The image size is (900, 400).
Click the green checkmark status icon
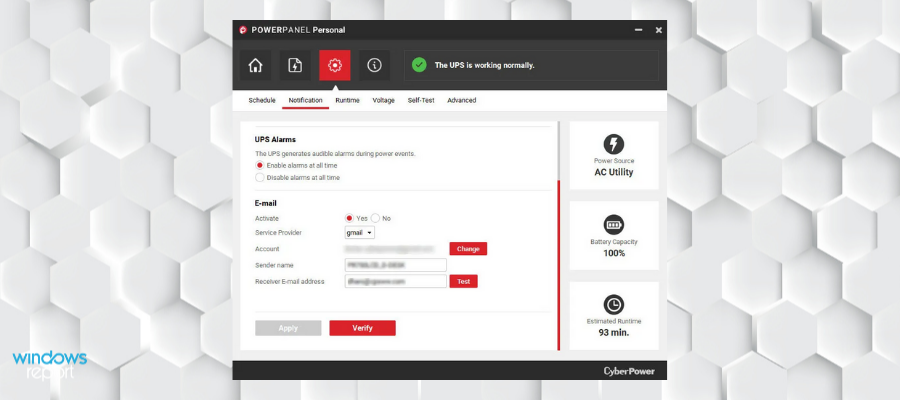pyautogui.click(x=419, y=65)
